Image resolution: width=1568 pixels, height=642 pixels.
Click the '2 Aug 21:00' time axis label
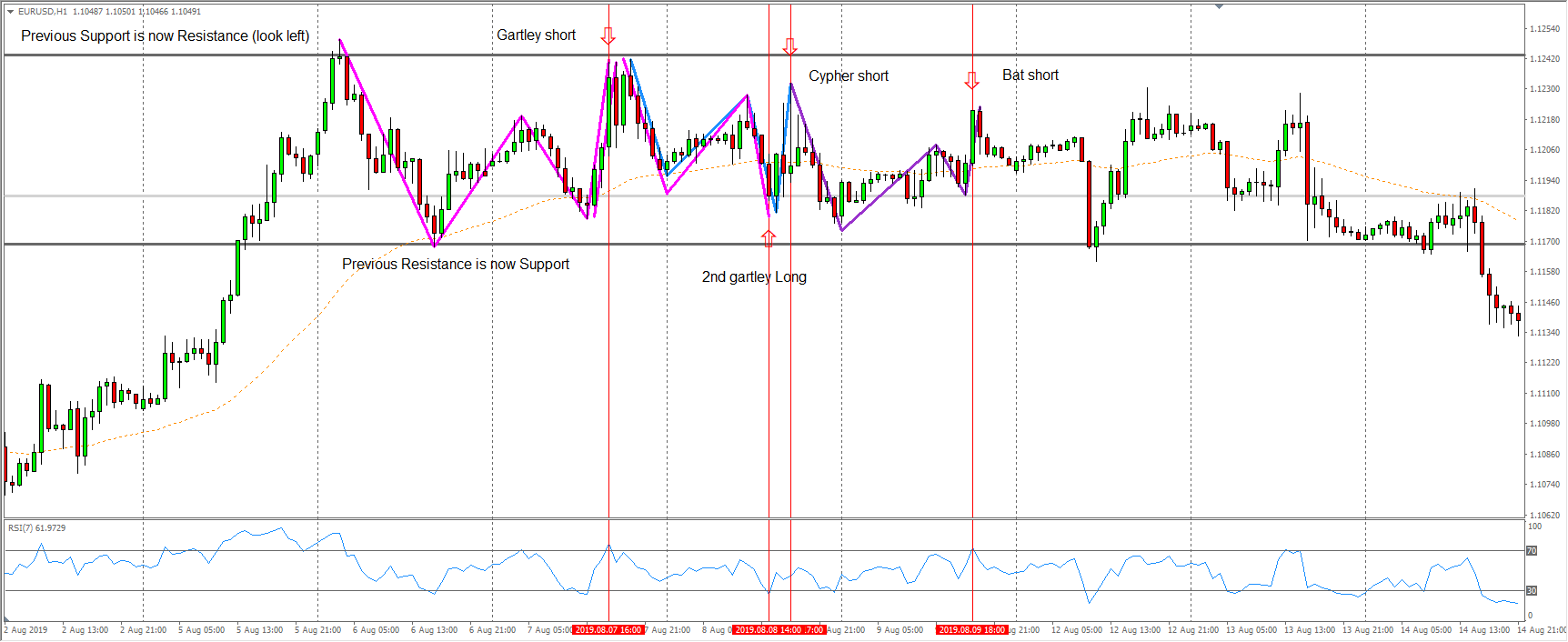coord(144,630)
